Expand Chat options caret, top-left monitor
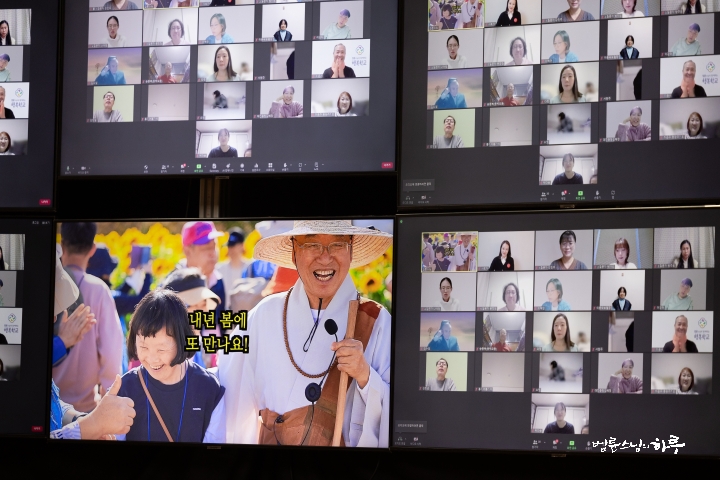Image resolution: width=720 pixels, height=480 pixels. [x=189, y=166]
